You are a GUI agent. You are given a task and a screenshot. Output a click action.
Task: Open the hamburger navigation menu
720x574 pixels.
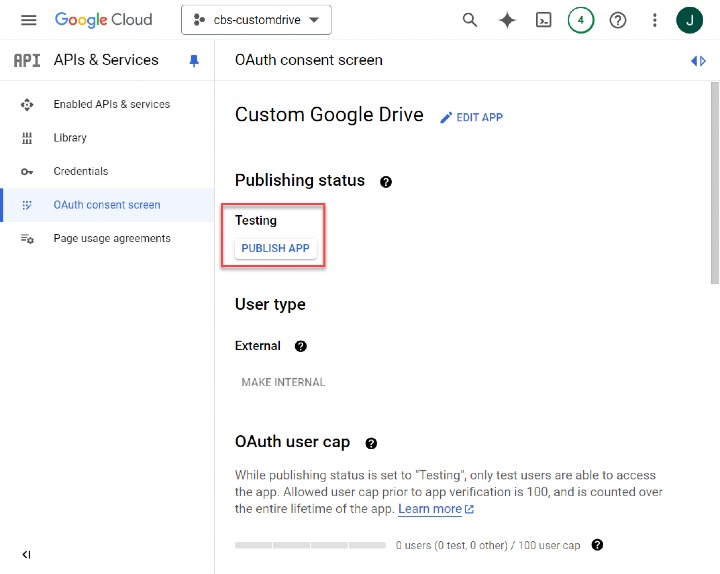(x=28, y=20)
